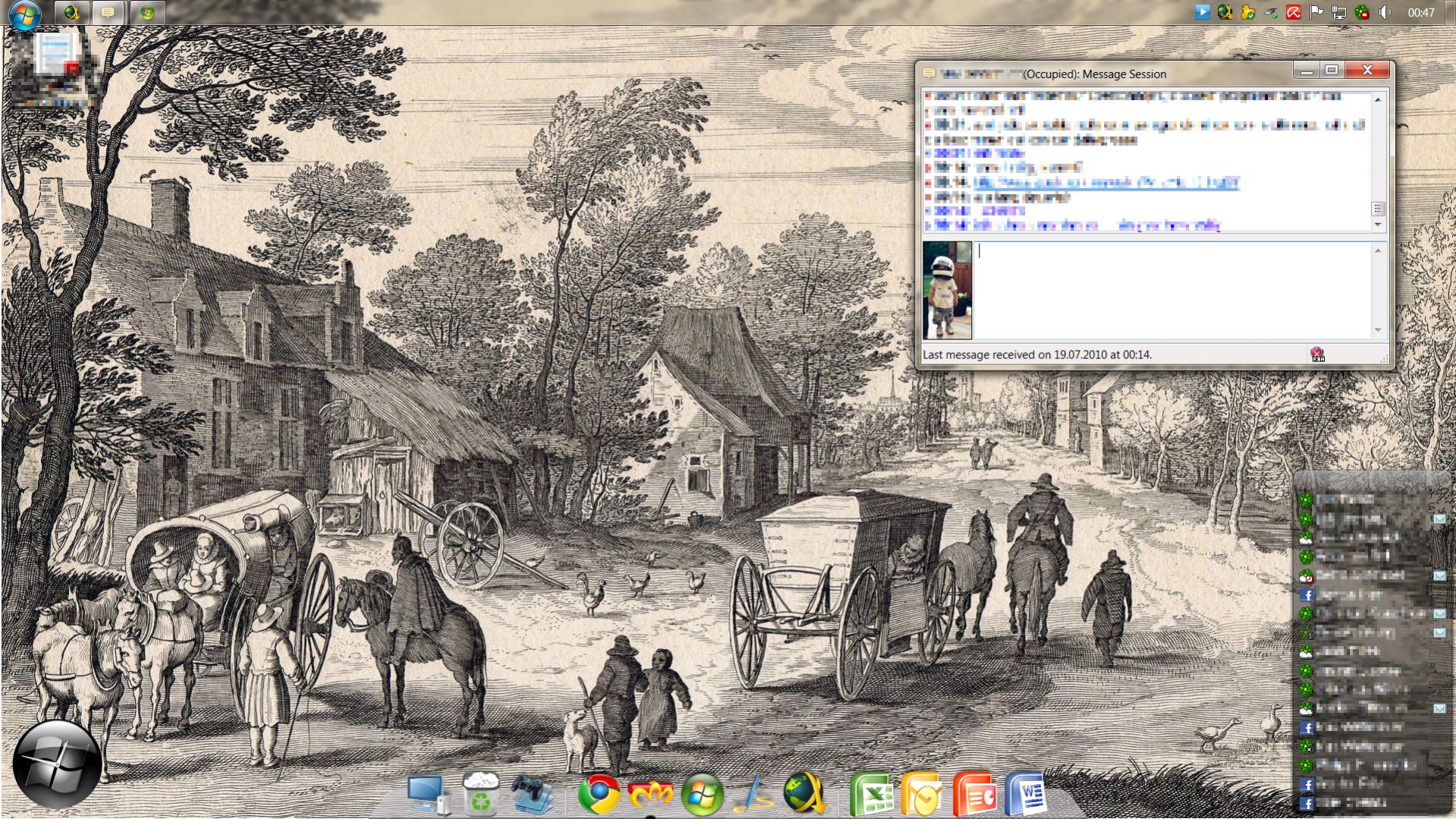The image size is (1456, 819).
Task: Click the chat icon in Message Session title bar
Action: pyautogui.click(x=928, y=74)
